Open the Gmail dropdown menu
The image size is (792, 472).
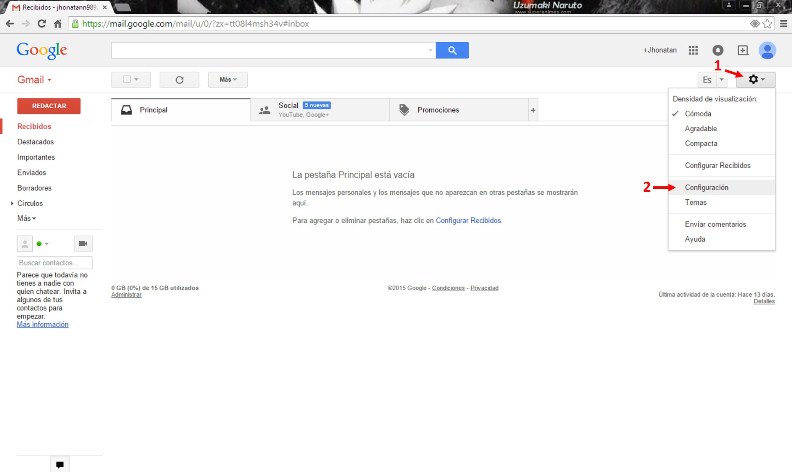point(34,80)
